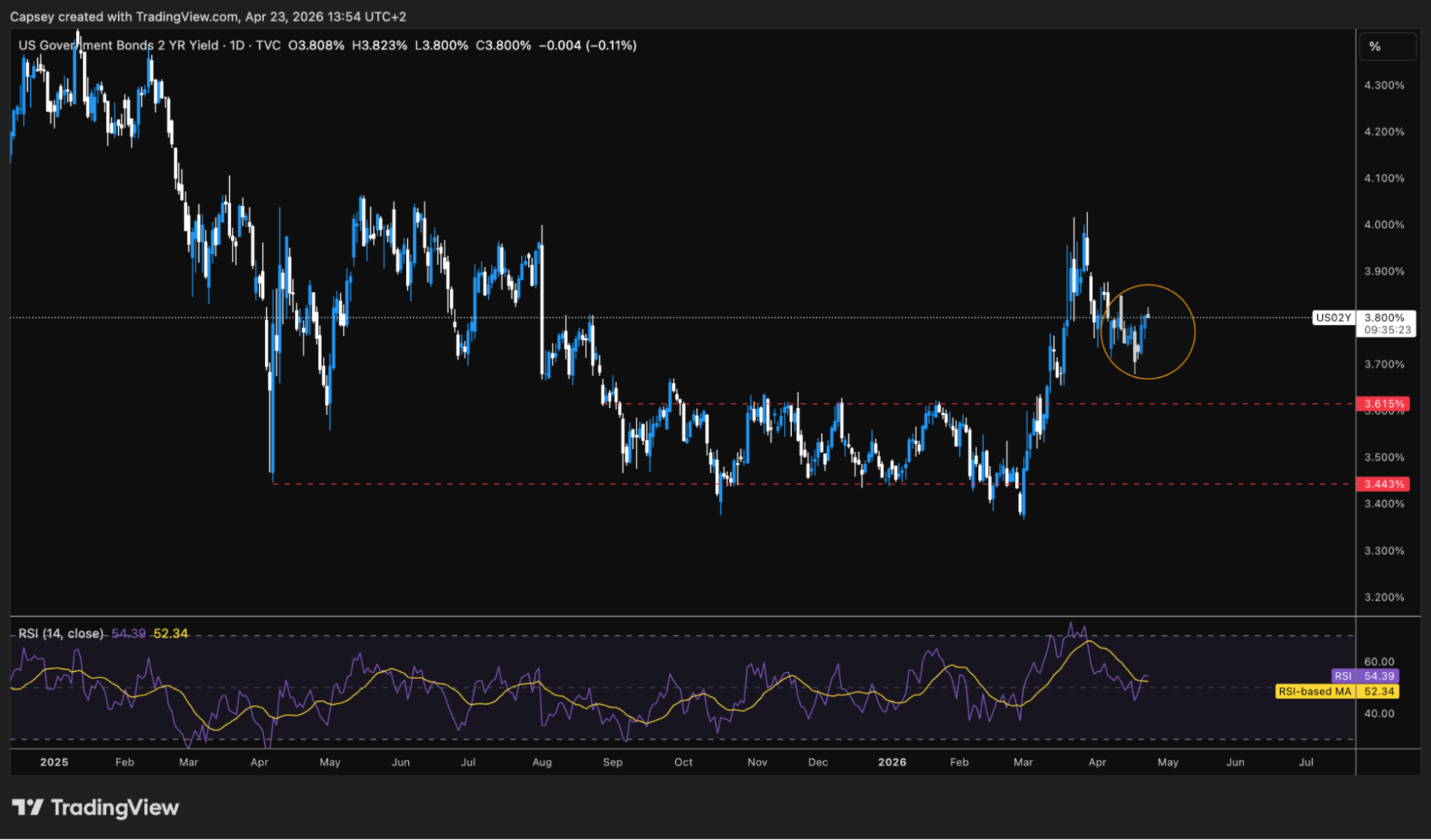The height and width of the screenshot is (840, 1431).
Task: Click the red 3.615% price level label
Action: pos(1383,404)
